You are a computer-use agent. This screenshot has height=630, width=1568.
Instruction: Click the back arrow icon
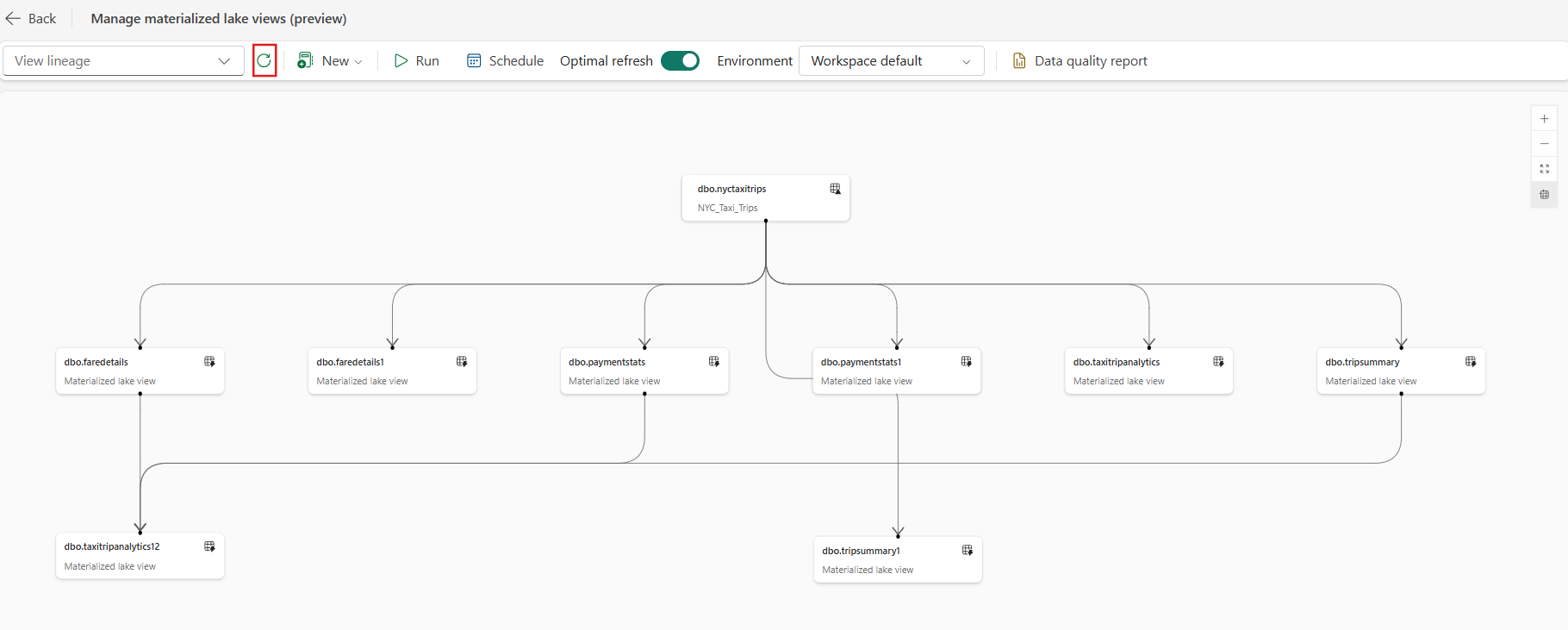[14, 18]
